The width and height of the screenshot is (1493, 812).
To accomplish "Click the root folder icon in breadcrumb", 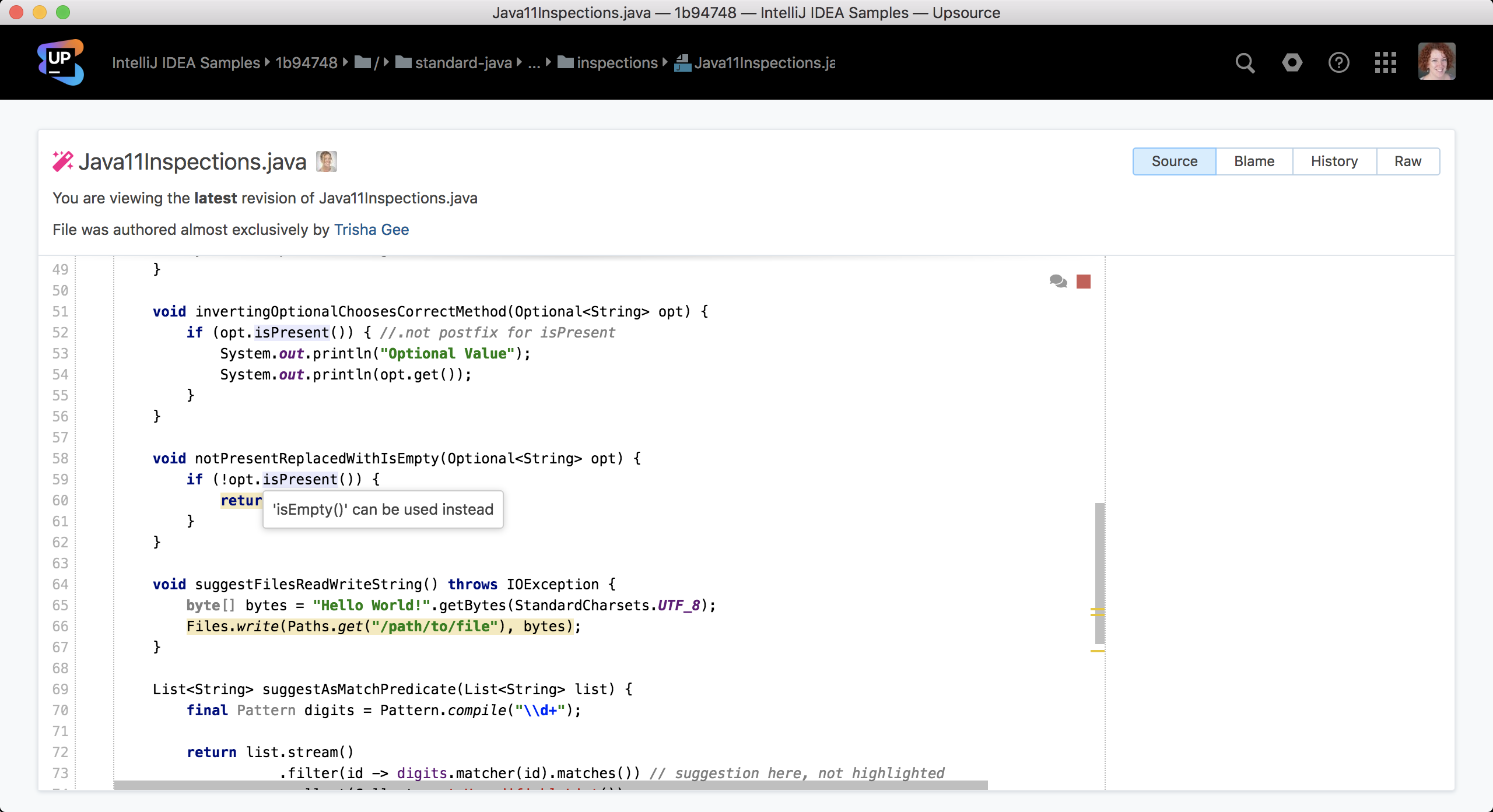I will [x=363, y=62].
